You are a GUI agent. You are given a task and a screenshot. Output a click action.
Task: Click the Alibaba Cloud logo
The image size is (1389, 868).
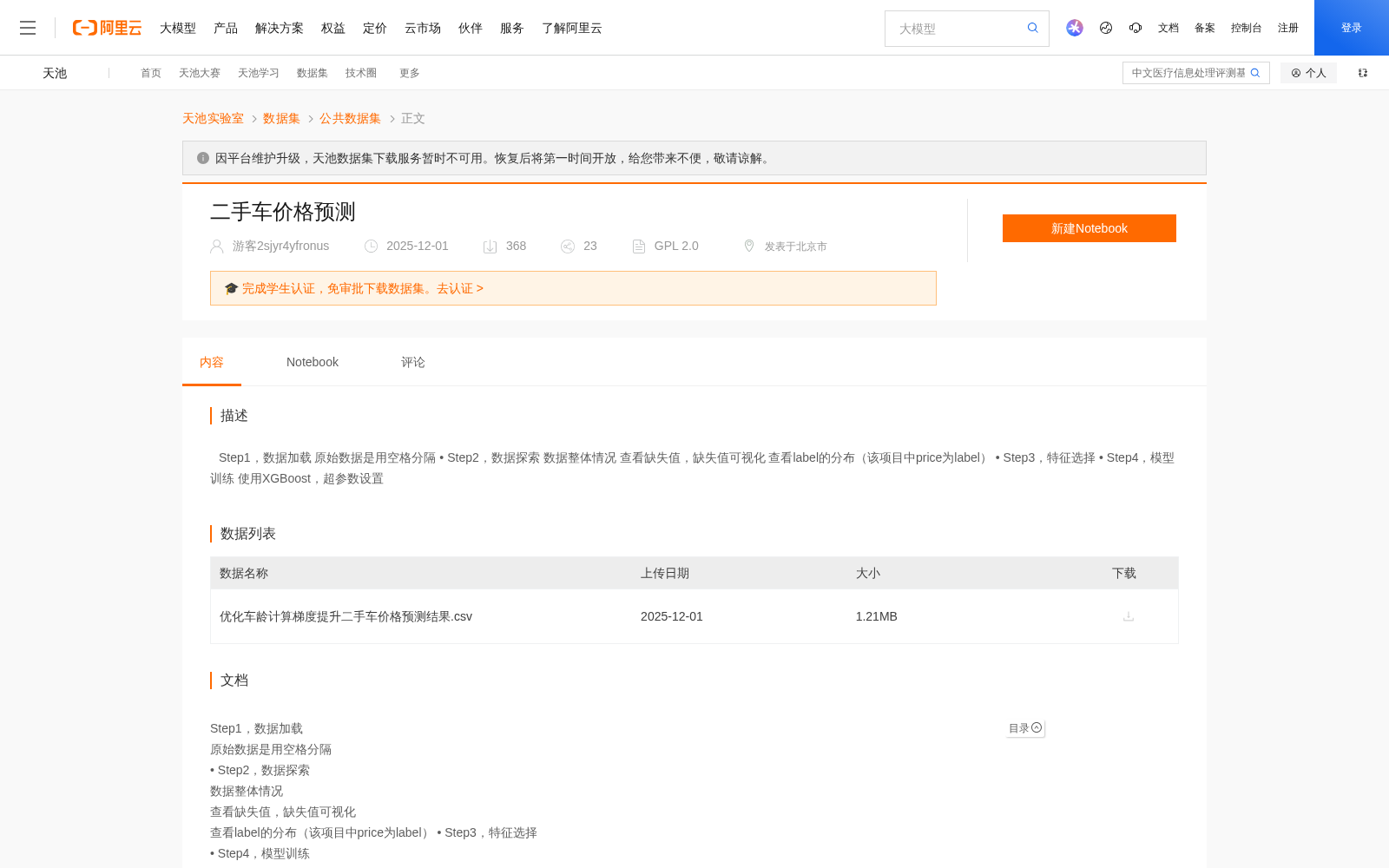107,28
